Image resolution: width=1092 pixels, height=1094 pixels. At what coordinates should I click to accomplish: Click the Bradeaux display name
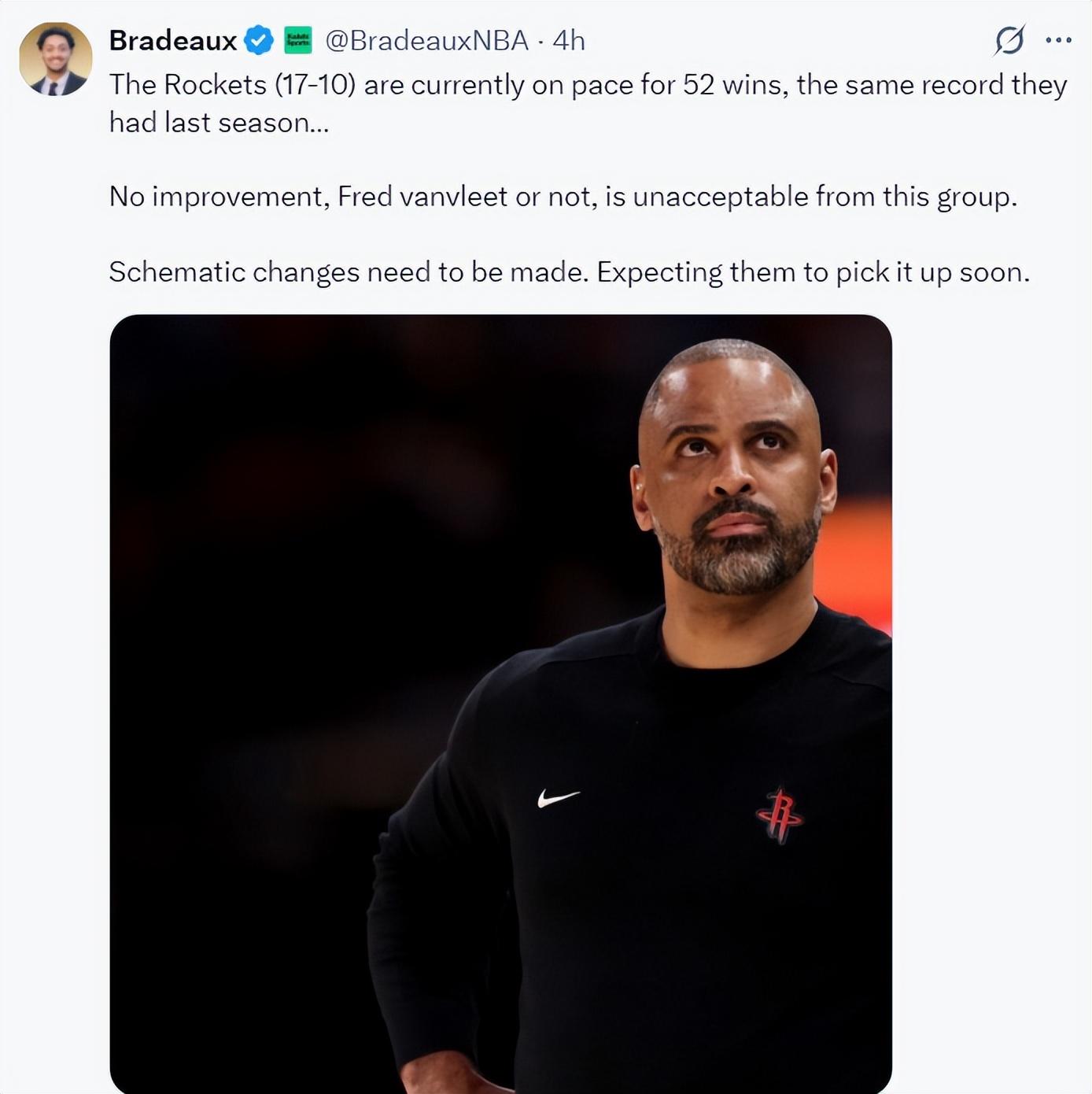tap(173, 40)
